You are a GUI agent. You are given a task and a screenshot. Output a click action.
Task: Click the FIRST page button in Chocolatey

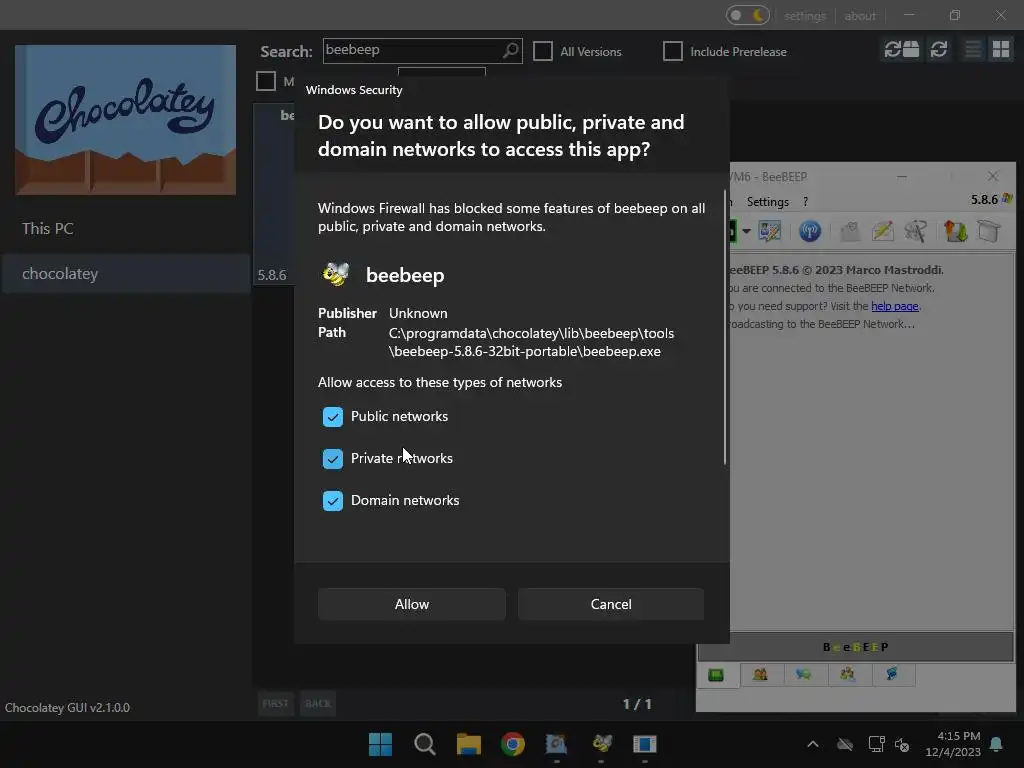(275, 703)
